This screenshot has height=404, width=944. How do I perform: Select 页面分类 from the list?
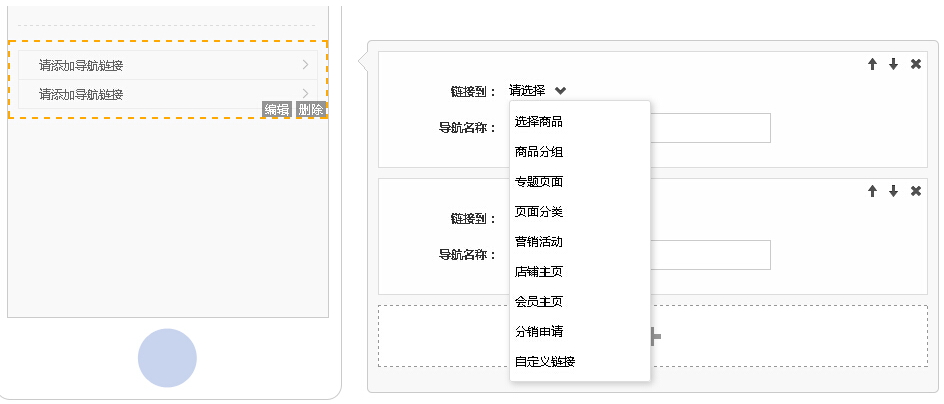pyautogui.click(x=539, y=212)
